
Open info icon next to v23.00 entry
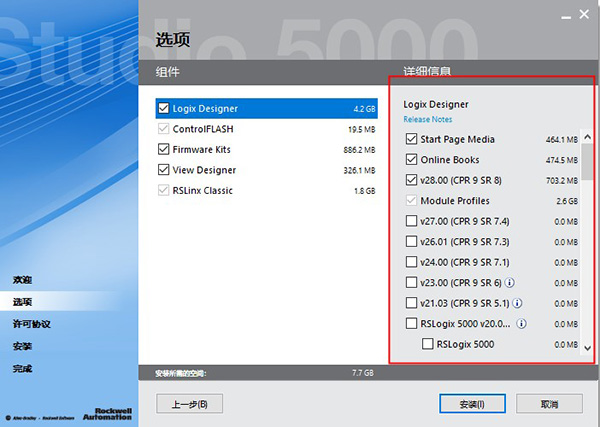pos(509,283)
